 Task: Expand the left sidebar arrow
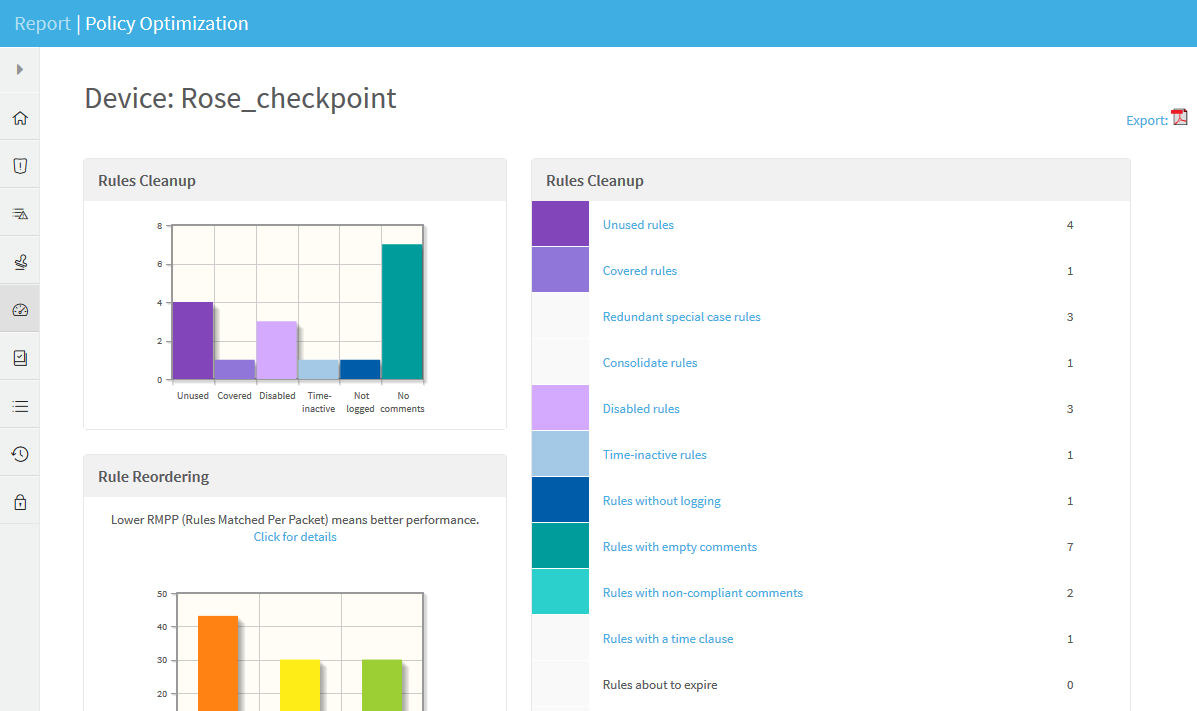point(20,70)
